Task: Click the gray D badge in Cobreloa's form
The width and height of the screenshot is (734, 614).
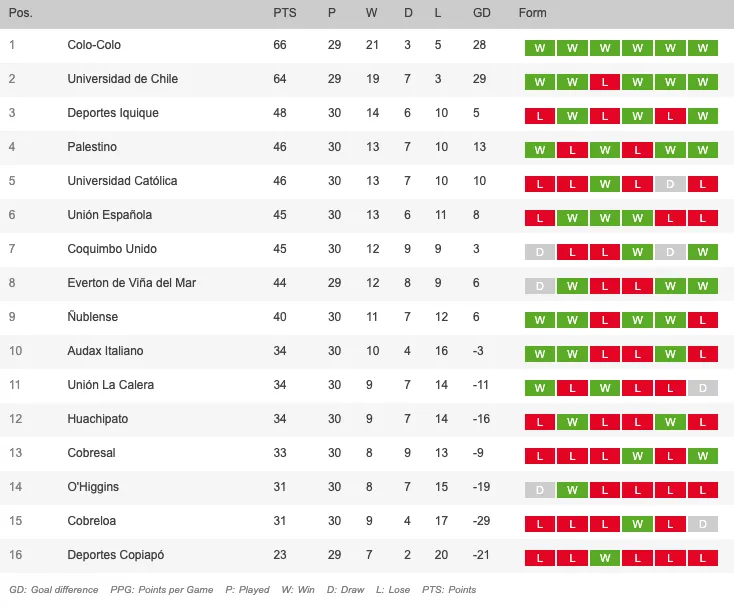Action: (x=703, y=524)
